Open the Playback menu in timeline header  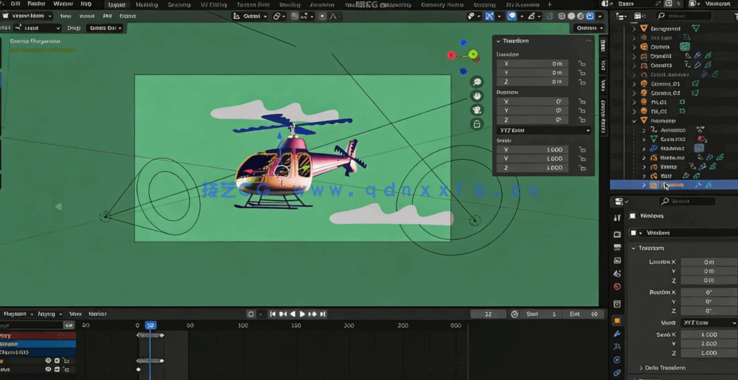(x=18, y=314)
